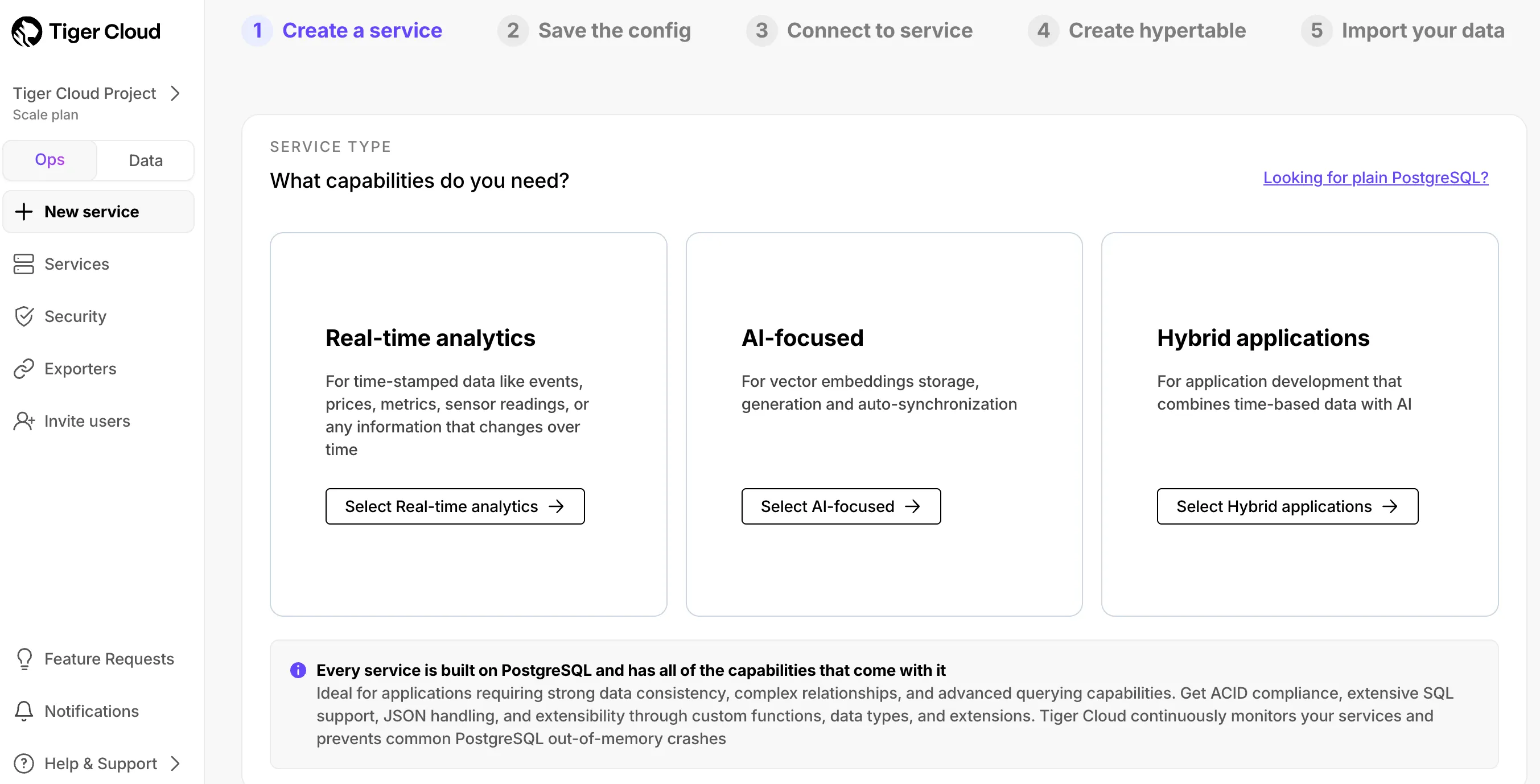
Task: Click What capabilities do you need? heading
Action: click(419, 180)
